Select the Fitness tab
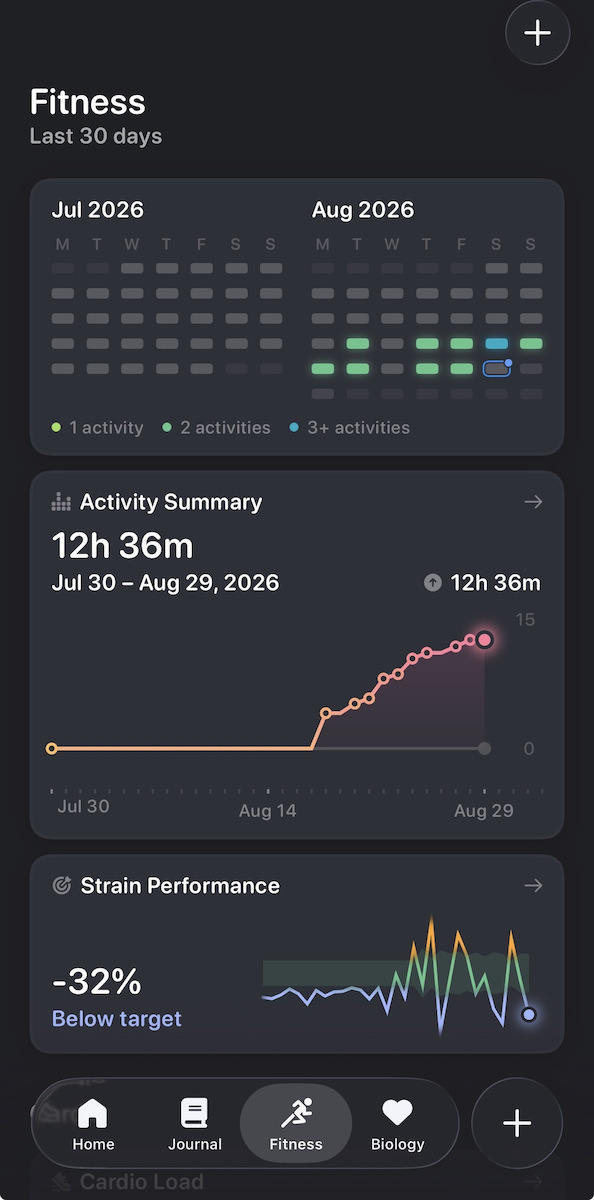The height and width of the screenshot is (1200, 594). pyautogui.click(x=296, y=1124)
